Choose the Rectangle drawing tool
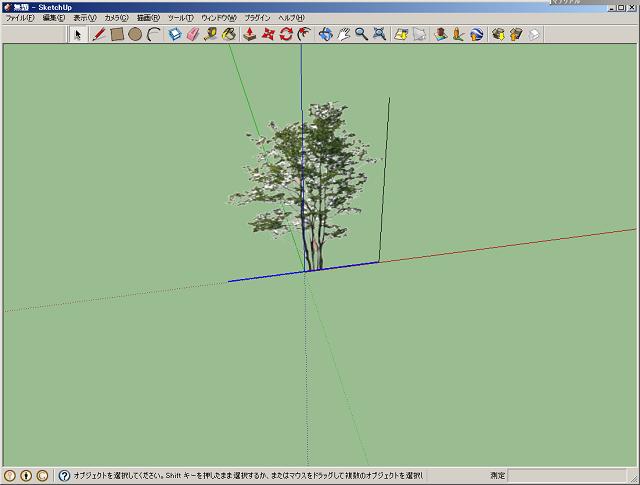The width and height of the screenshot is (640, 485). pos(116,34)
